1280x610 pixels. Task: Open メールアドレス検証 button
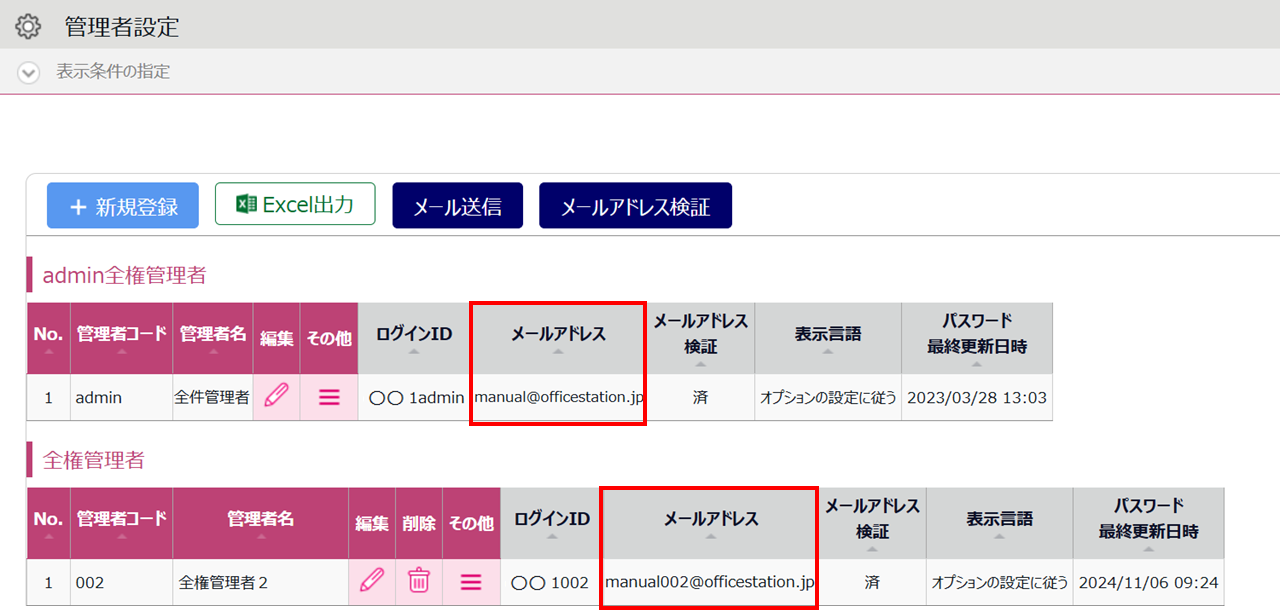point(635,206)
